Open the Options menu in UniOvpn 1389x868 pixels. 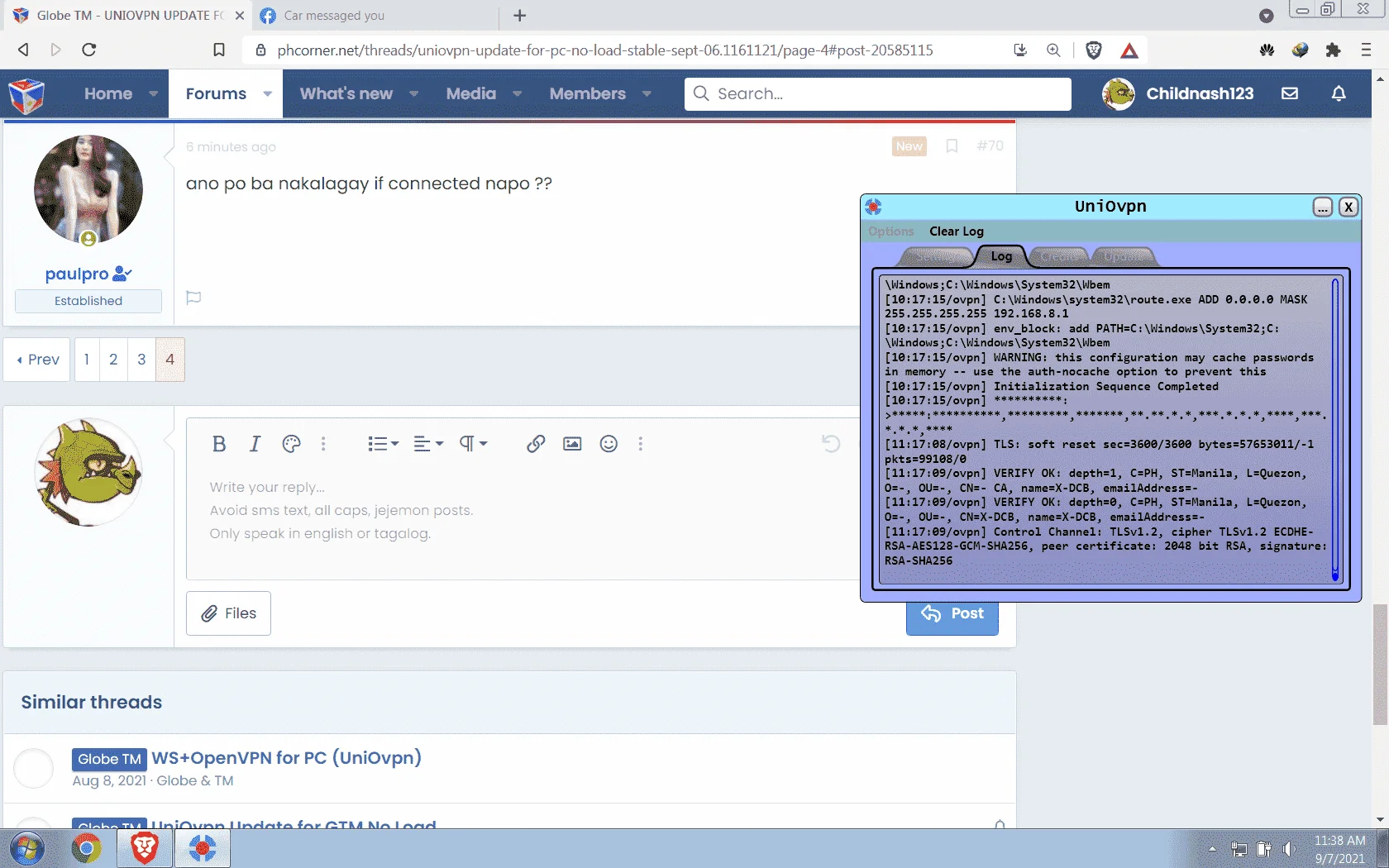pyautogui.click(x=890, y=231)
